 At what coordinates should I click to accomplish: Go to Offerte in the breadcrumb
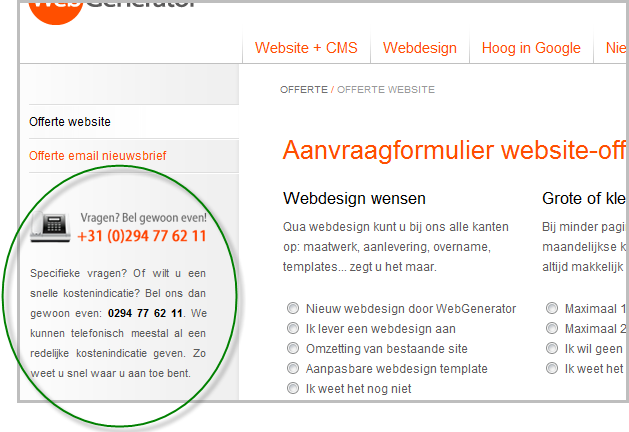(303, 90)
